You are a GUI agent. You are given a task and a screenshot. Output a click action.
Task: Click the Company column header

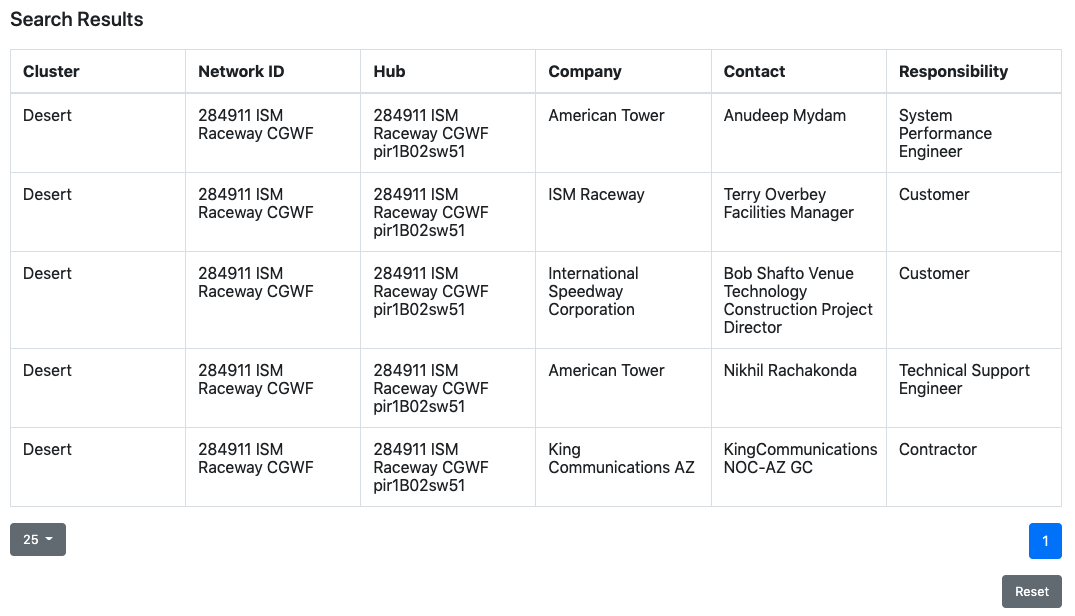point(585,72)
